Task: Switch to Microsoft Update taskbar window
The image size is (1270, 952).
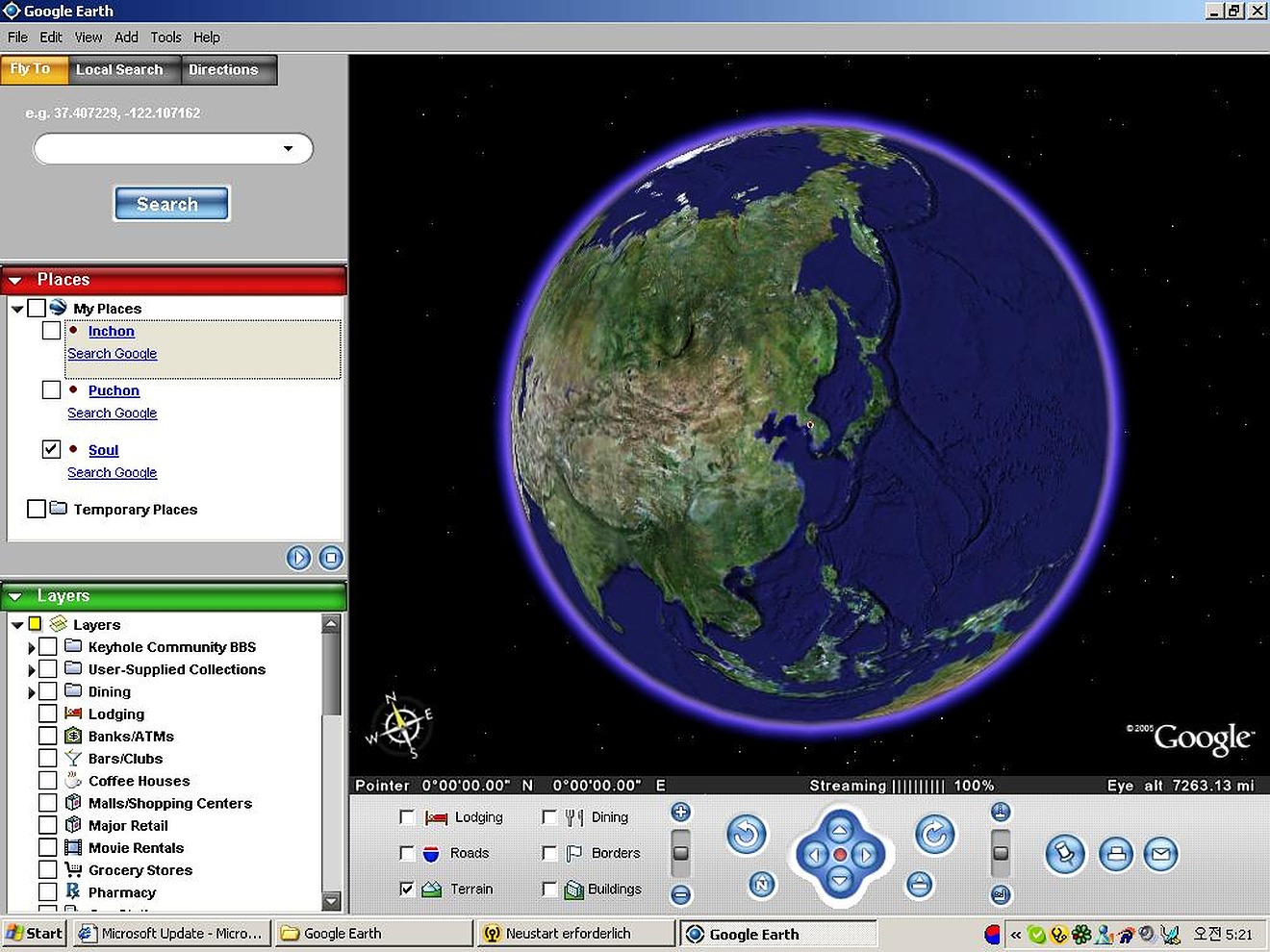Action: pos(171,933)
